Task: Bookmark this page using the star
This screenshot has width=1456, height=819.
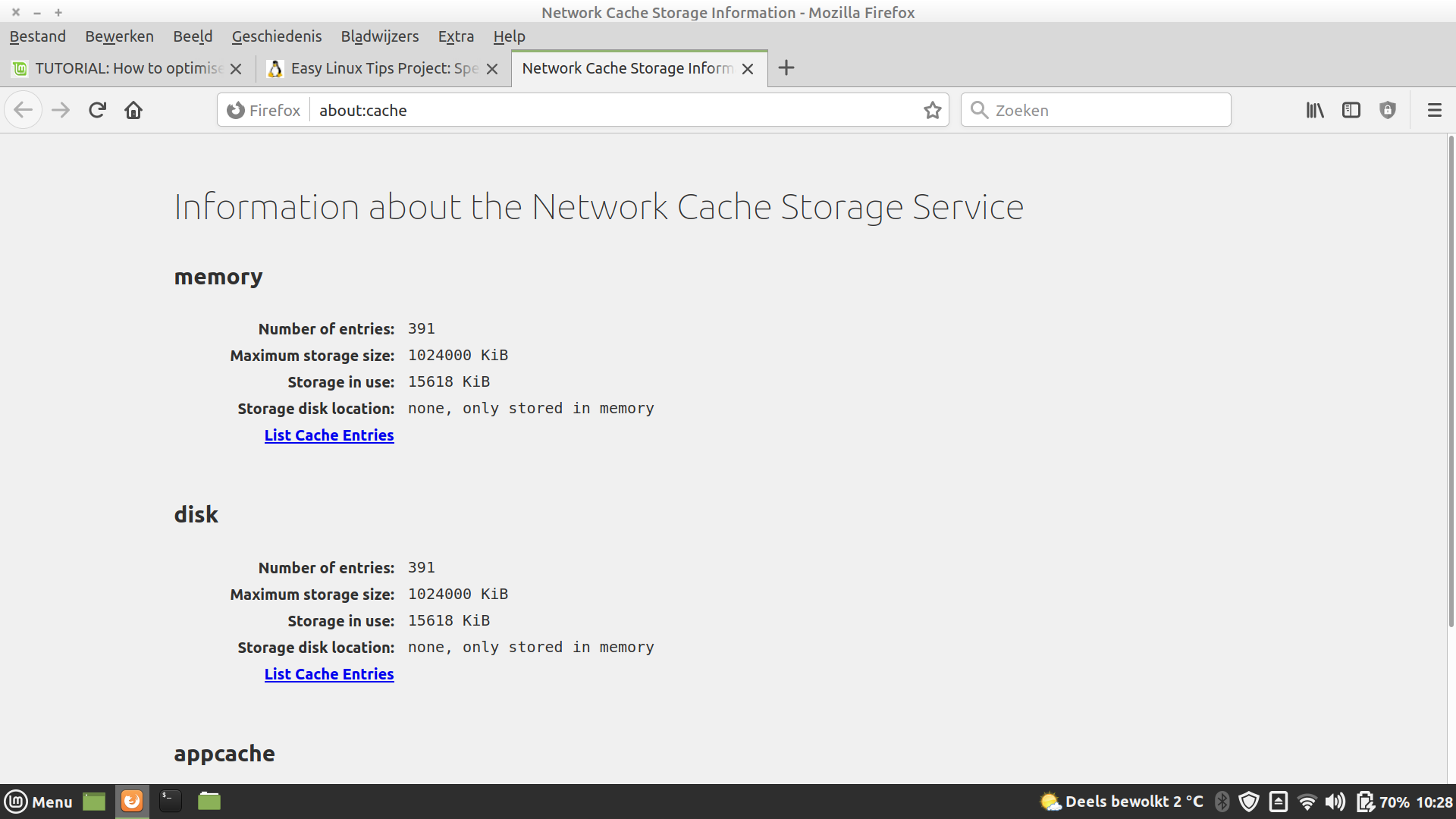Action: 932,110
